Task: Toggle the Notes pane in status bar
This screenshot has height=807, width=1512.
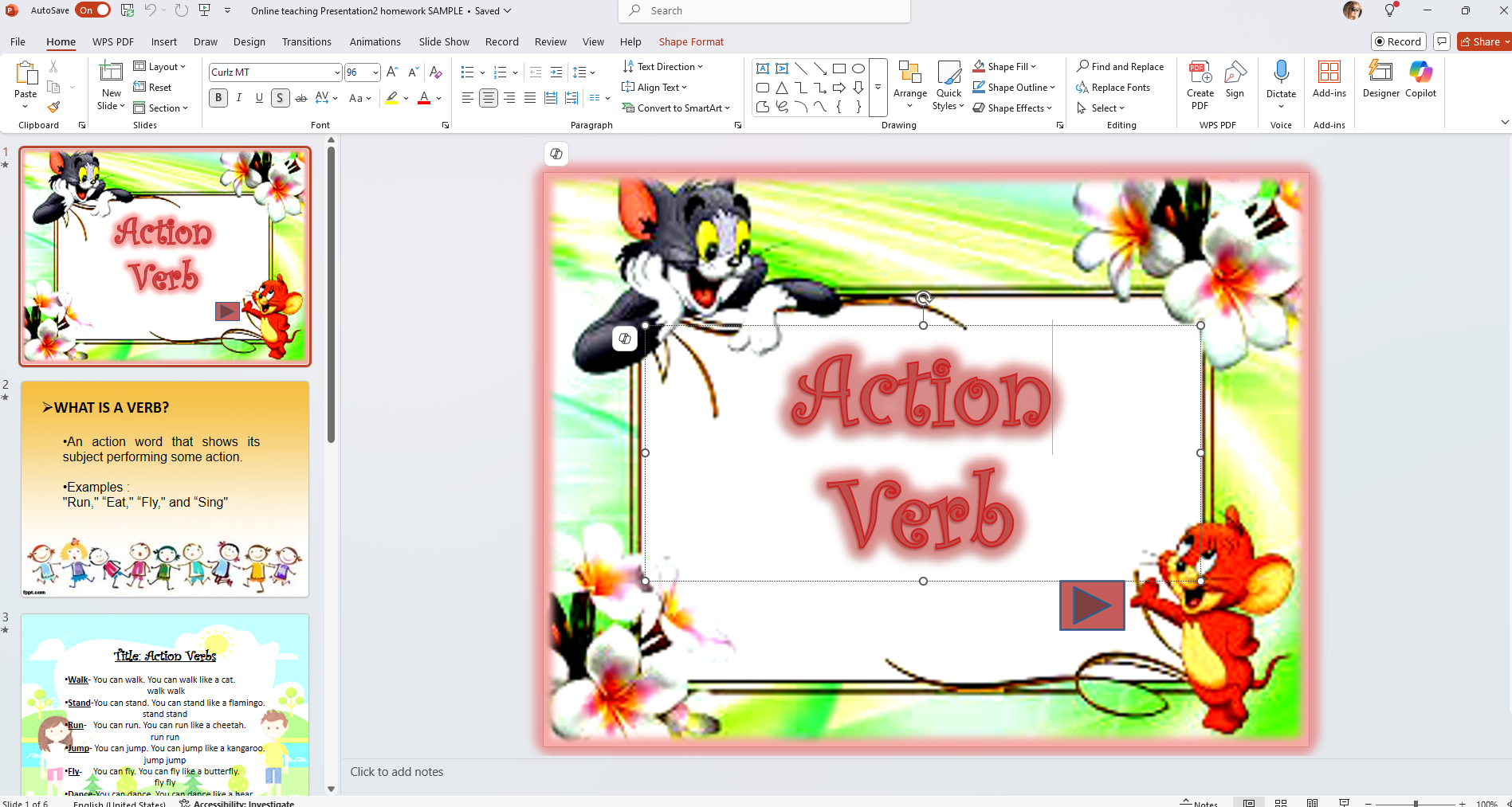Action: [x=1200, y=802]
